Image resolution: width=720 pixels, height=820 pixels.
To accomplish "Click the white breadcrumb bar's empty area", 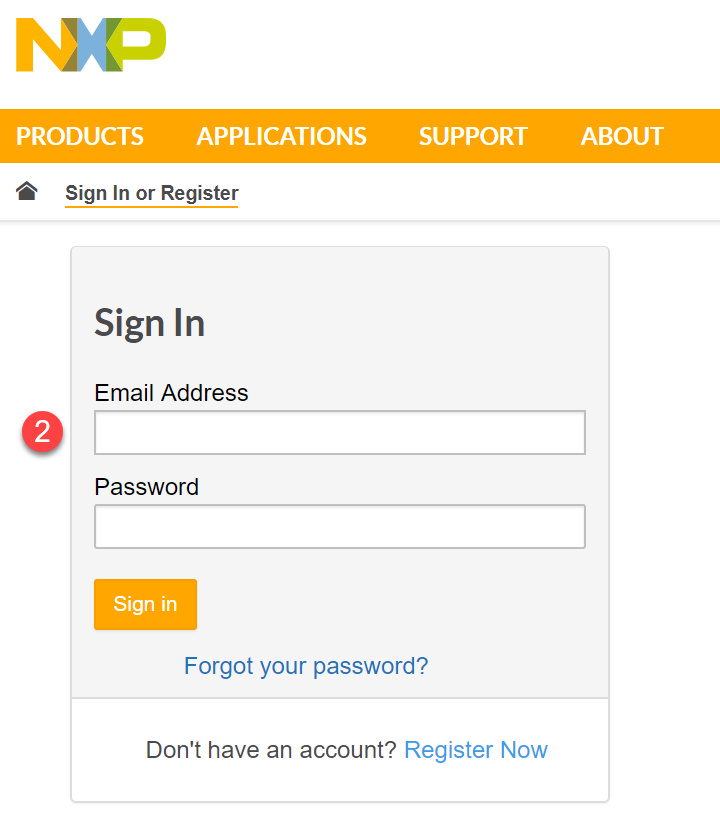I will tap(480, 192).
